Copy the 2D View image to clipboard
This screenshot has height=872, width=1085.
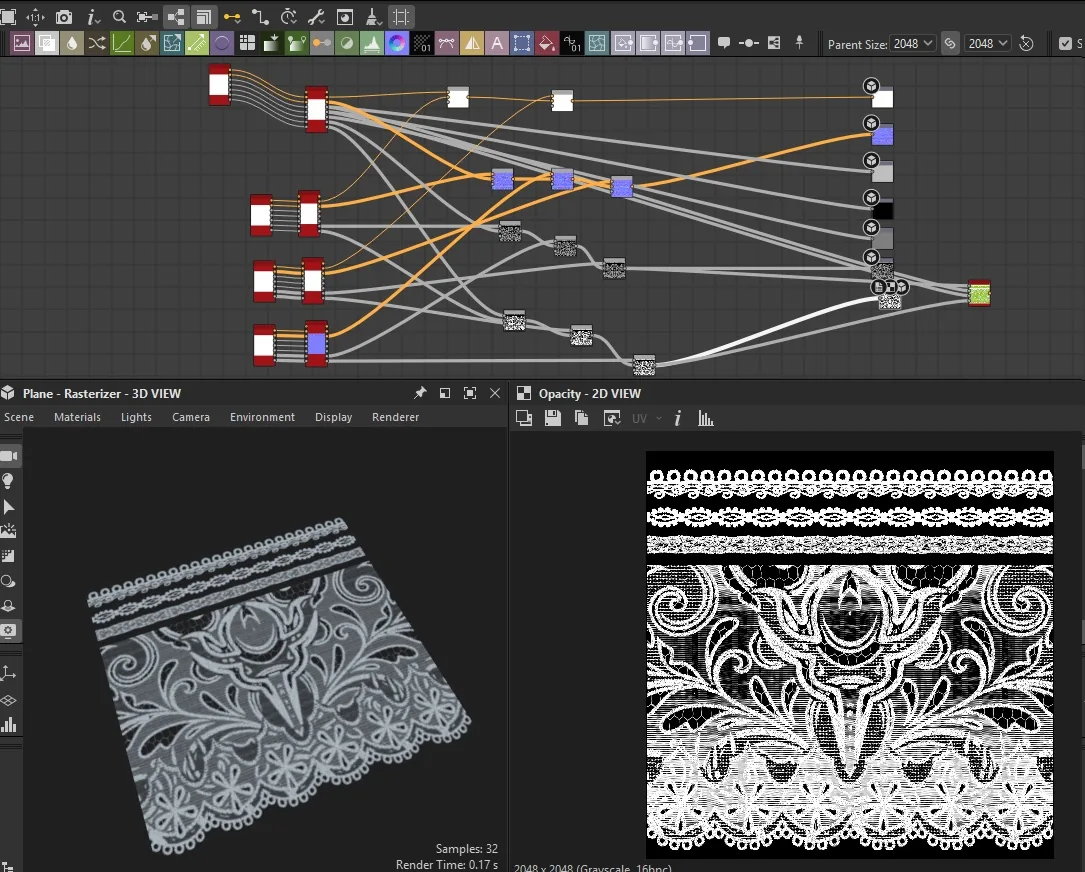click(x=582, y=418)
